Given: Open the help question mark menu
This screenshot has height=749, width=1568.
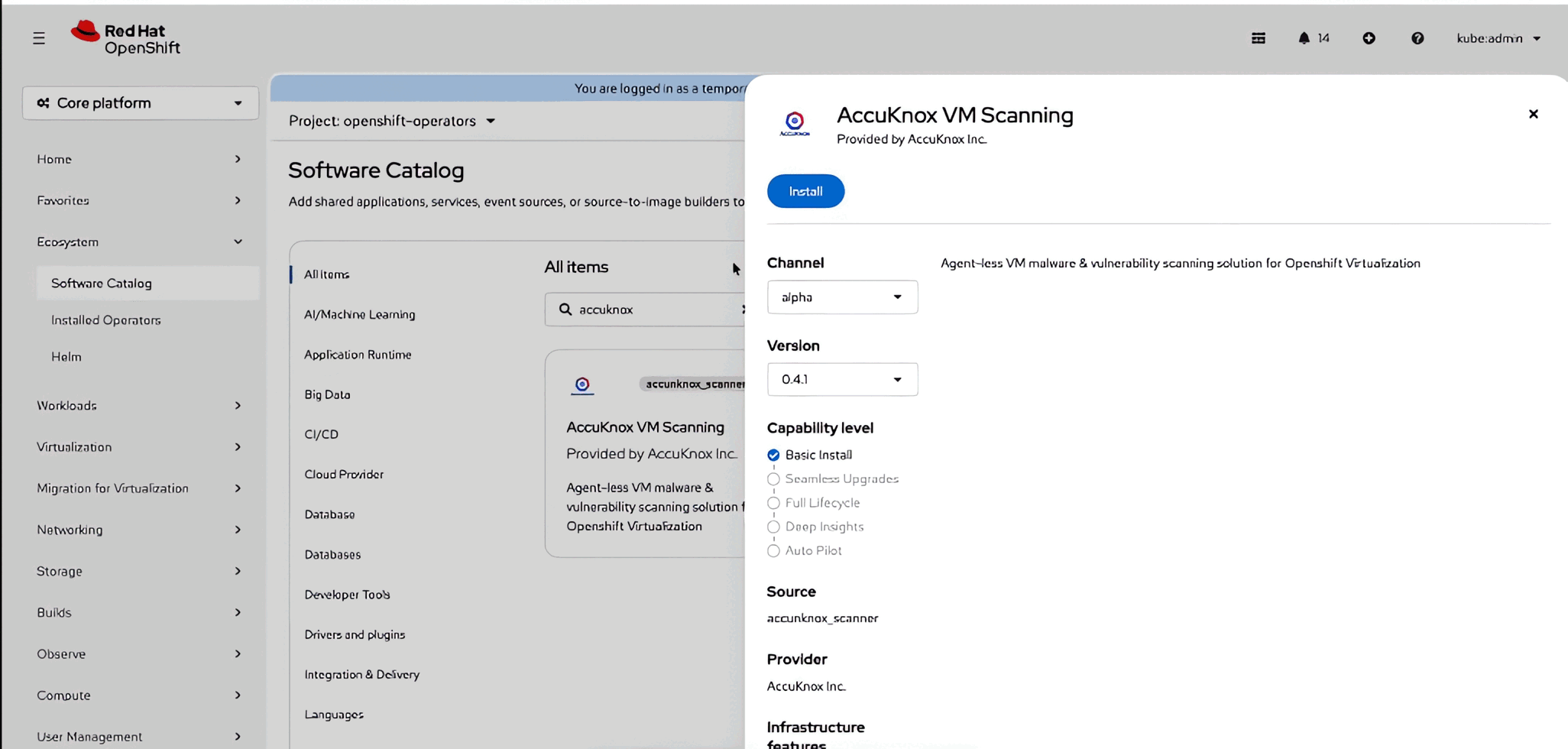Looking at the screenshot, I should (x=1417, y=38).
